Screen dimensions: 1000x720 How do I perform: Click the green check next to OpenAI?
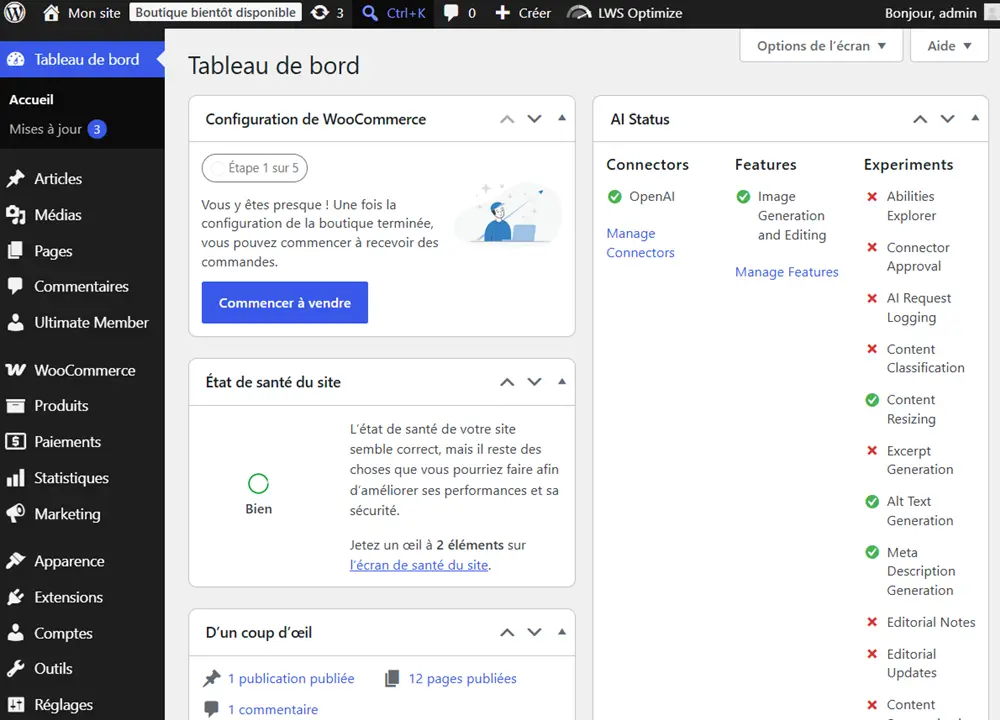click(x=615, y=196)
